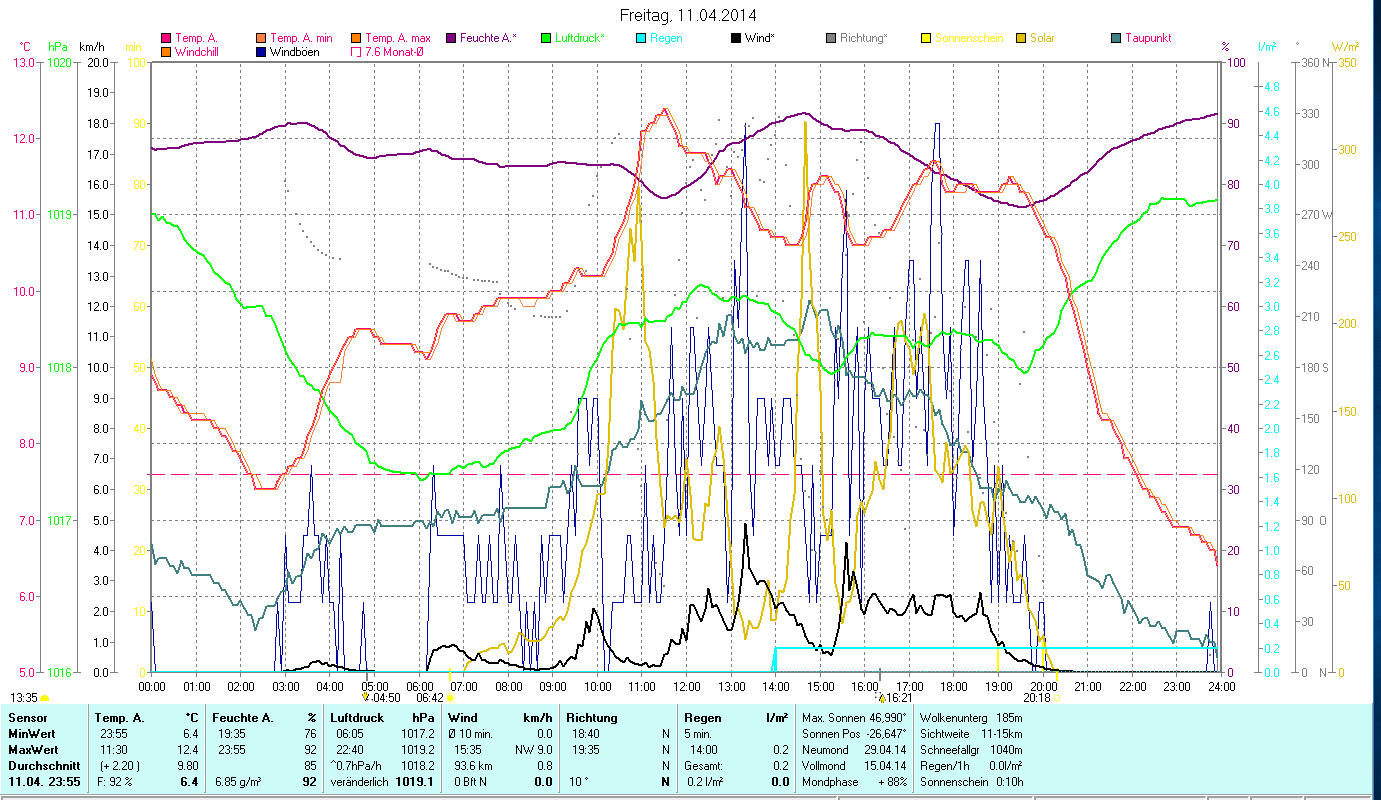Click the km/h axis unit label at top
The height and width of the screenshot is (800, 1381).
click(91, 46)
